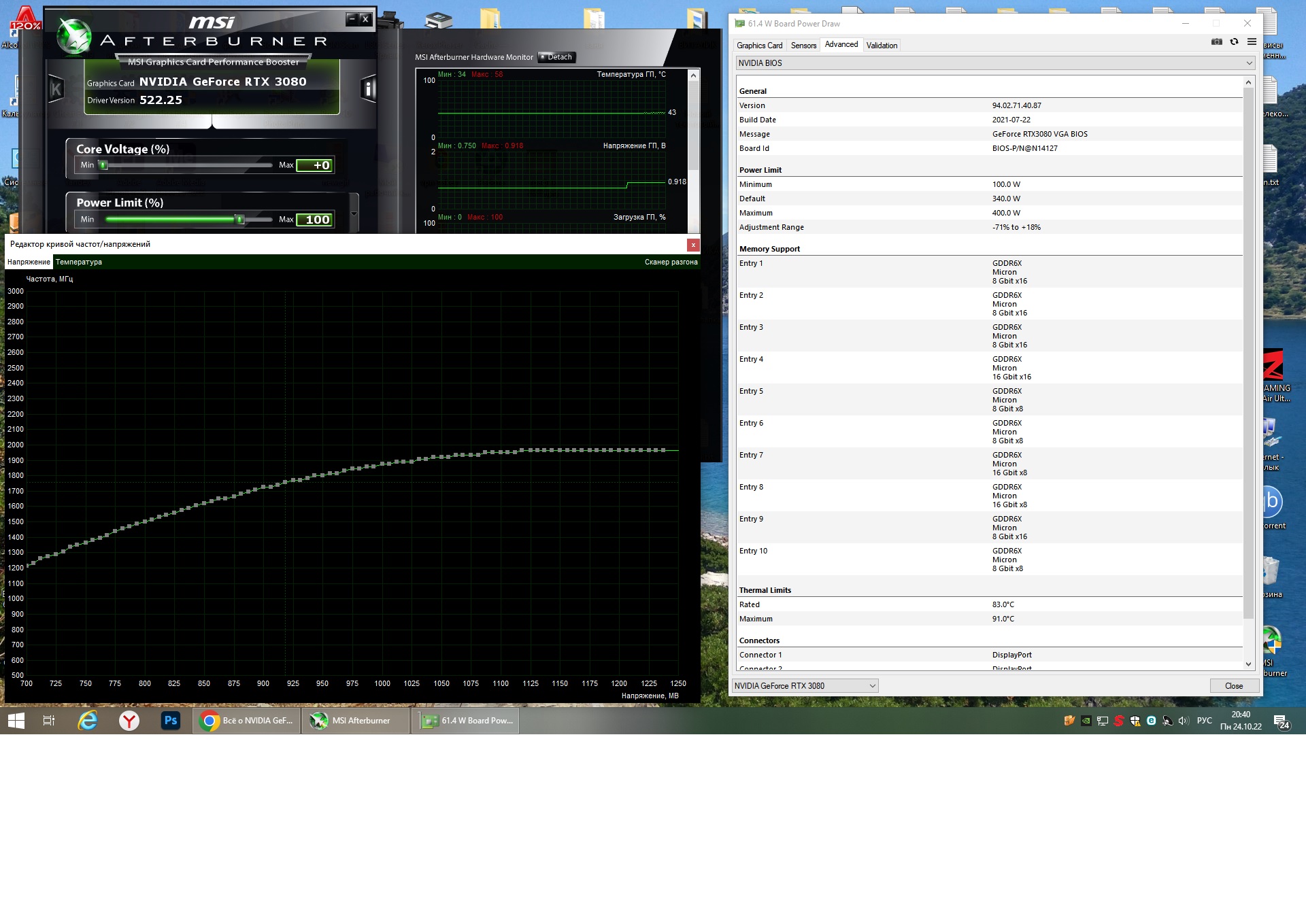Launch Yandex Browser from the taskbar

coord(129,720)
